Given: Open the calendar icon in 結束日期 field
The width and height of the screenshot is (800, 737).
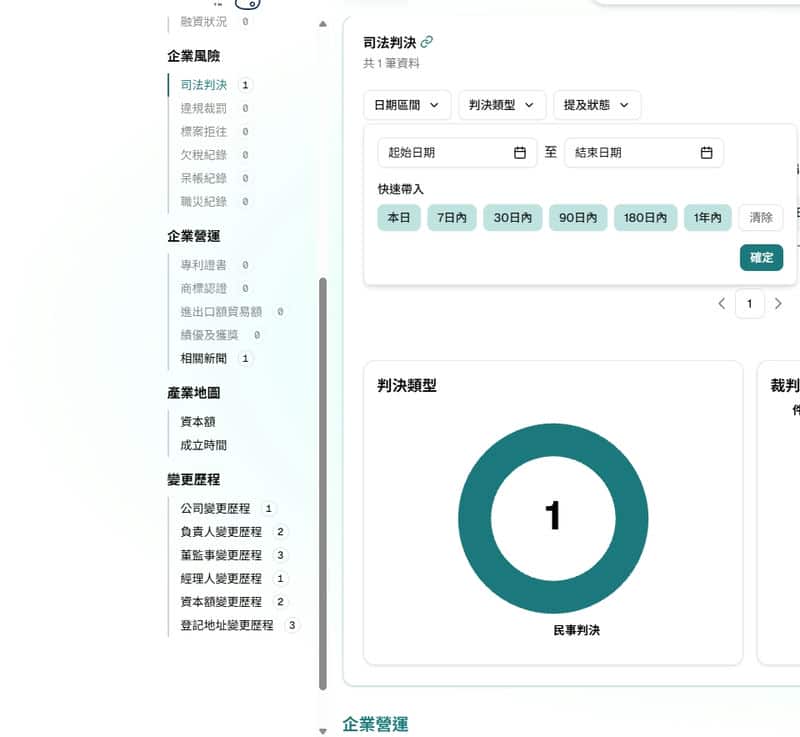Looking at the screenshot, I should [x=706, y=153].
